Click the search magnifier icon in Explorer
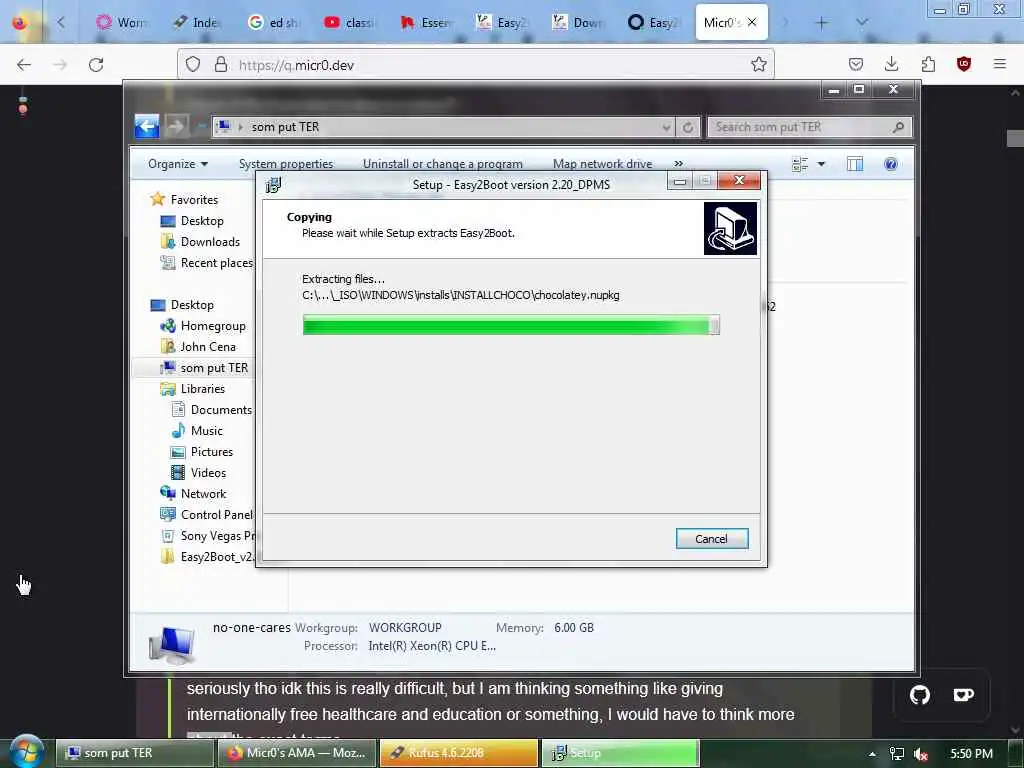1024x768 pixels. [899, 127]
